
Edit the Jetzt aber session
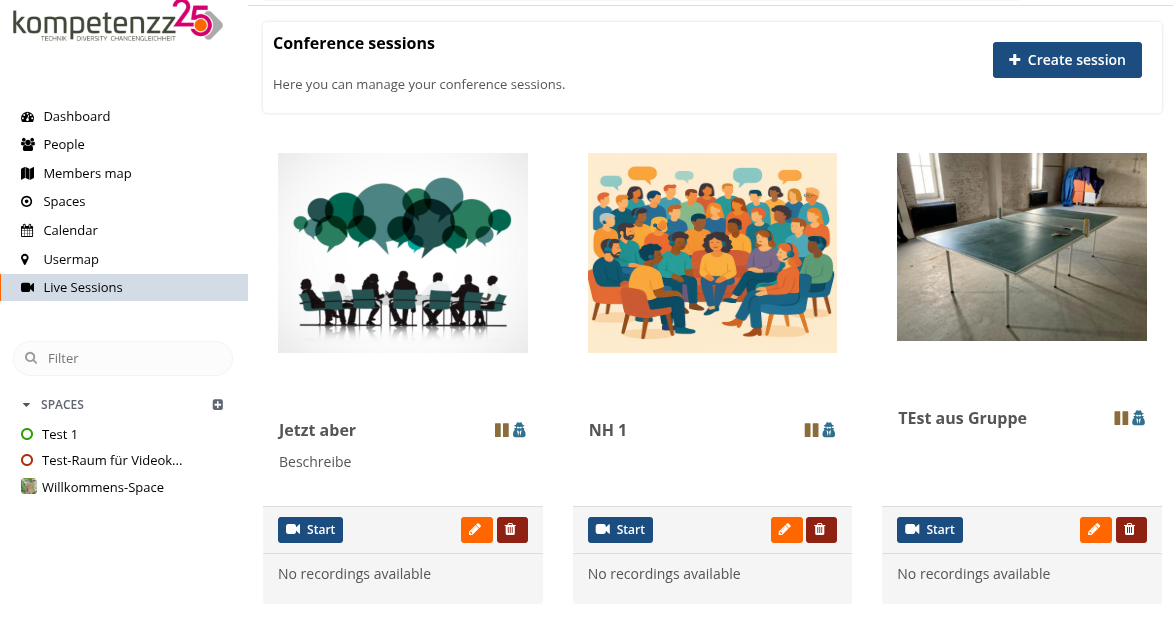point(477,530)
